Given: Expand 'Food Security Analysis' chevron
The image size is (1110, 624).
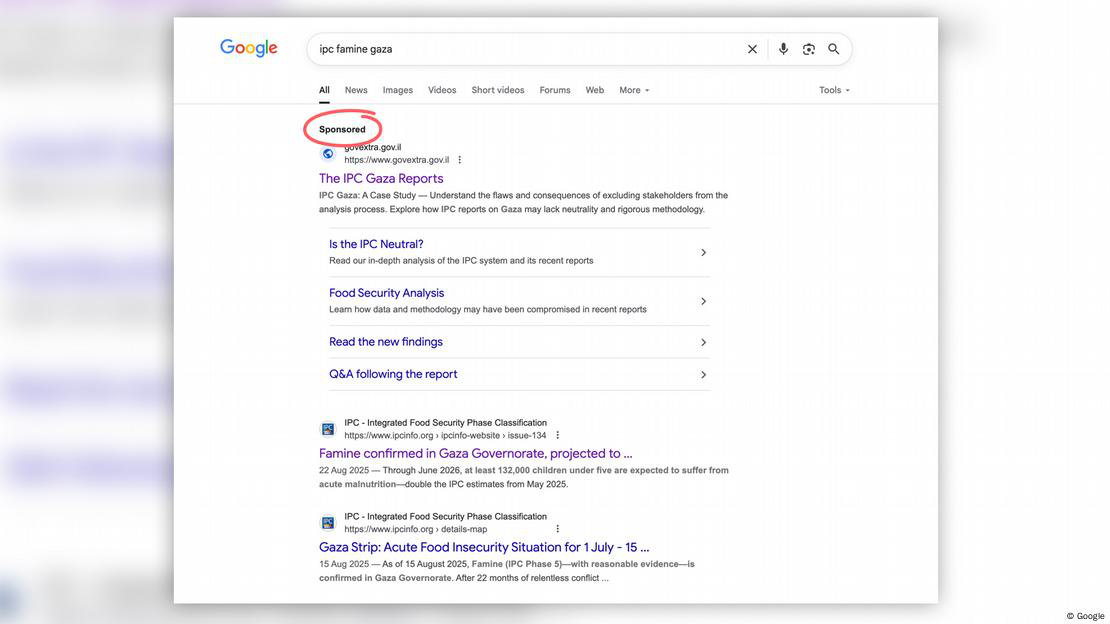Looking at the screenshot, I should point(703,302).
